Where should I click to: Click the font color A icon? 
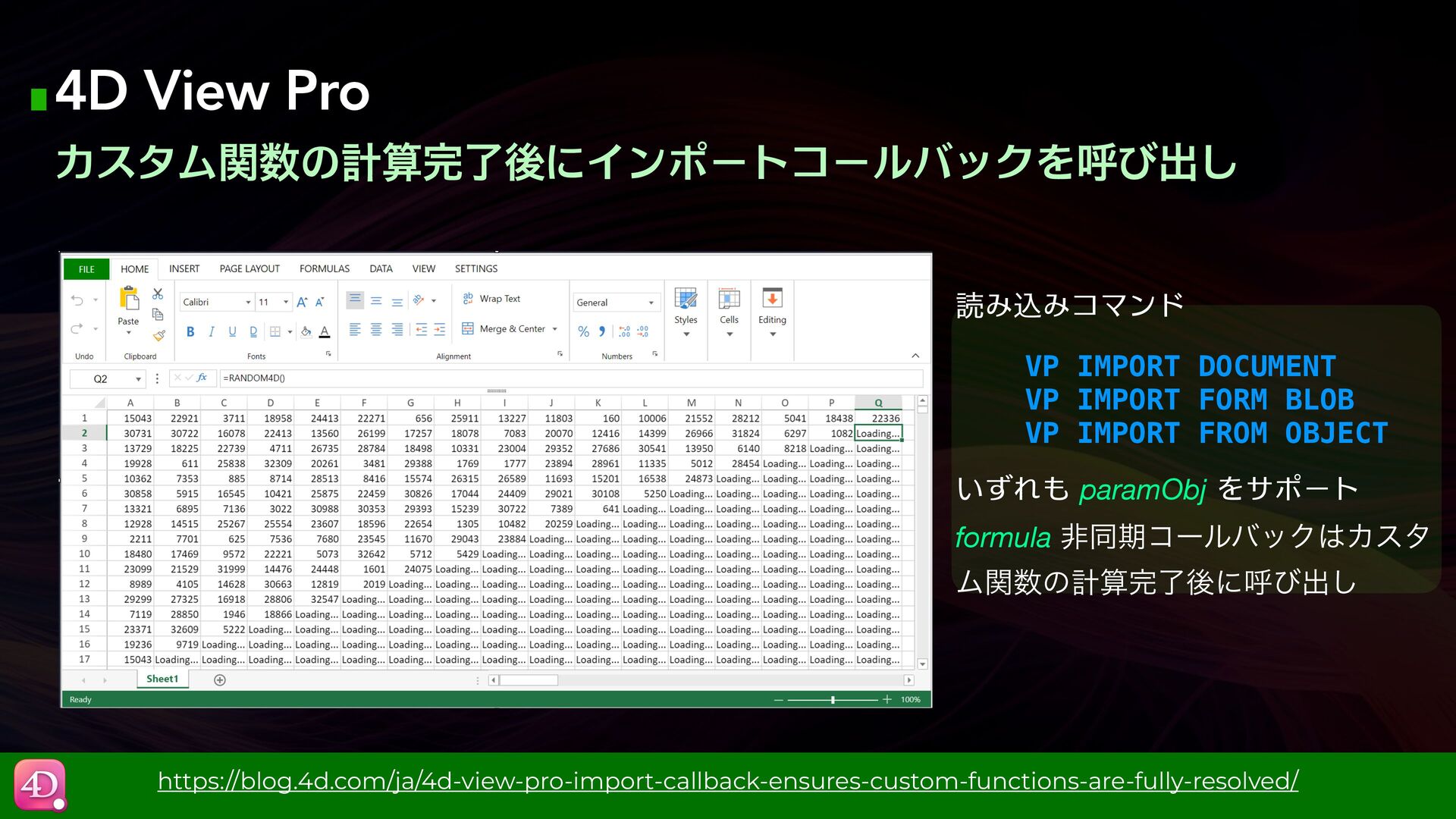tap(325, 331)
